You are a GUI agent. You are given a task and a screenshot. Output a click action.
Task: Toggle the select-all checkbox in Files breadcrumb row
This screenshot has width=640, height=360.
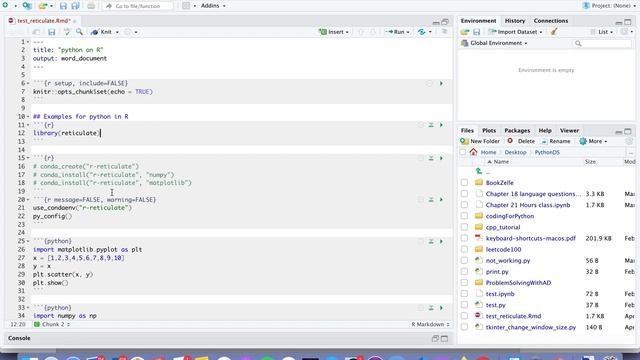[x=462, y=152]
